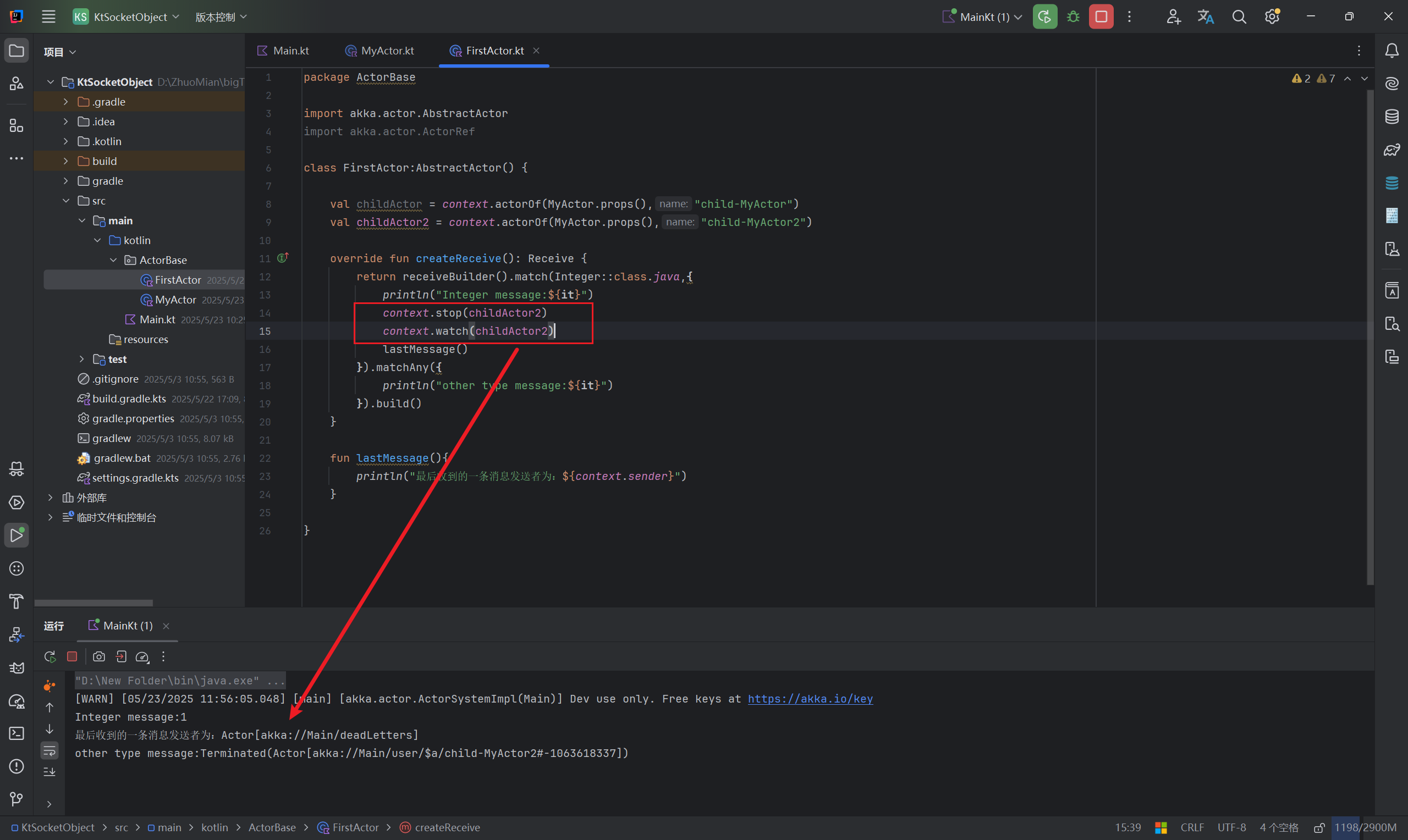Select the MainKt (1) run tab
This screenshot has height=840, width=1408.
[120, 626]
